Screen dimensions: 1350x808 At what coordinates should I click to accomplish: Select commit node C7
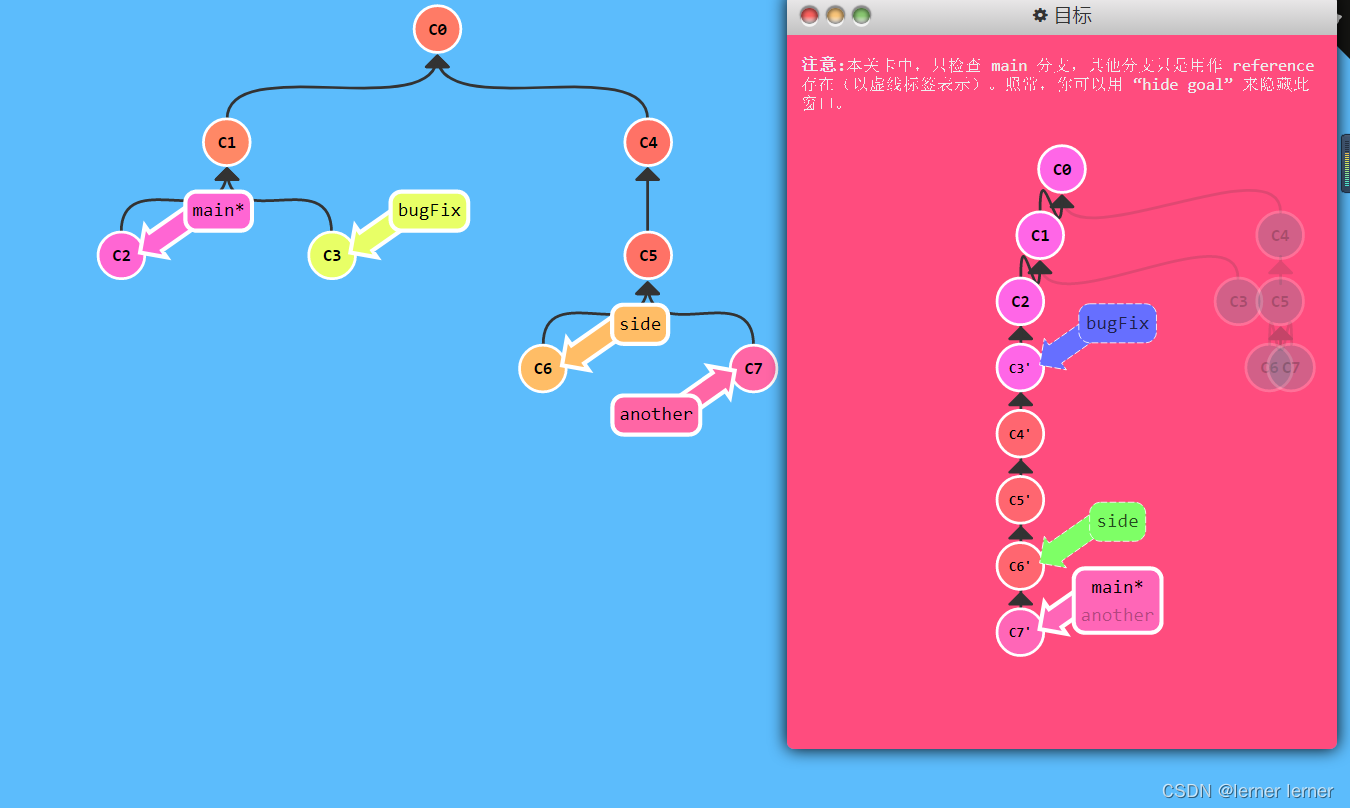tap(753, 368)
